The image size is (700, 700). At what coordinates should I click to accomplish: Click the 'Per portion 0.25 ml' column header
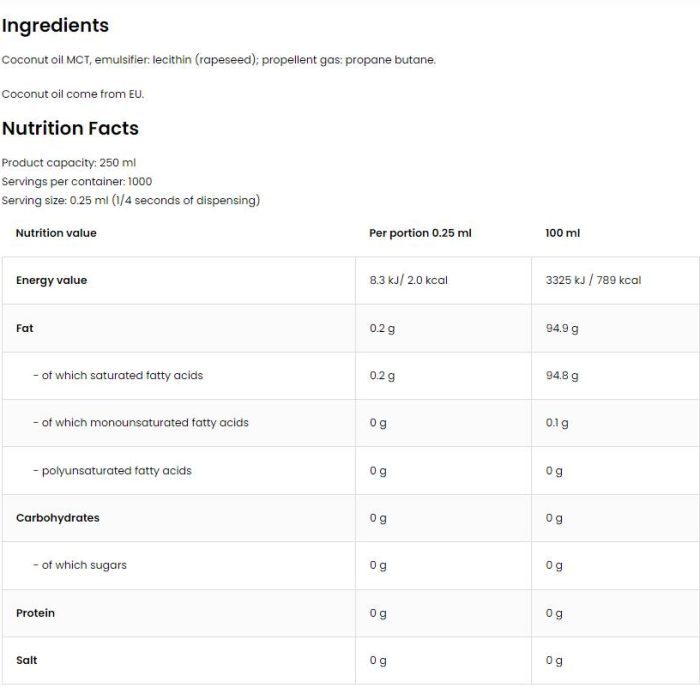coord(420,233)
